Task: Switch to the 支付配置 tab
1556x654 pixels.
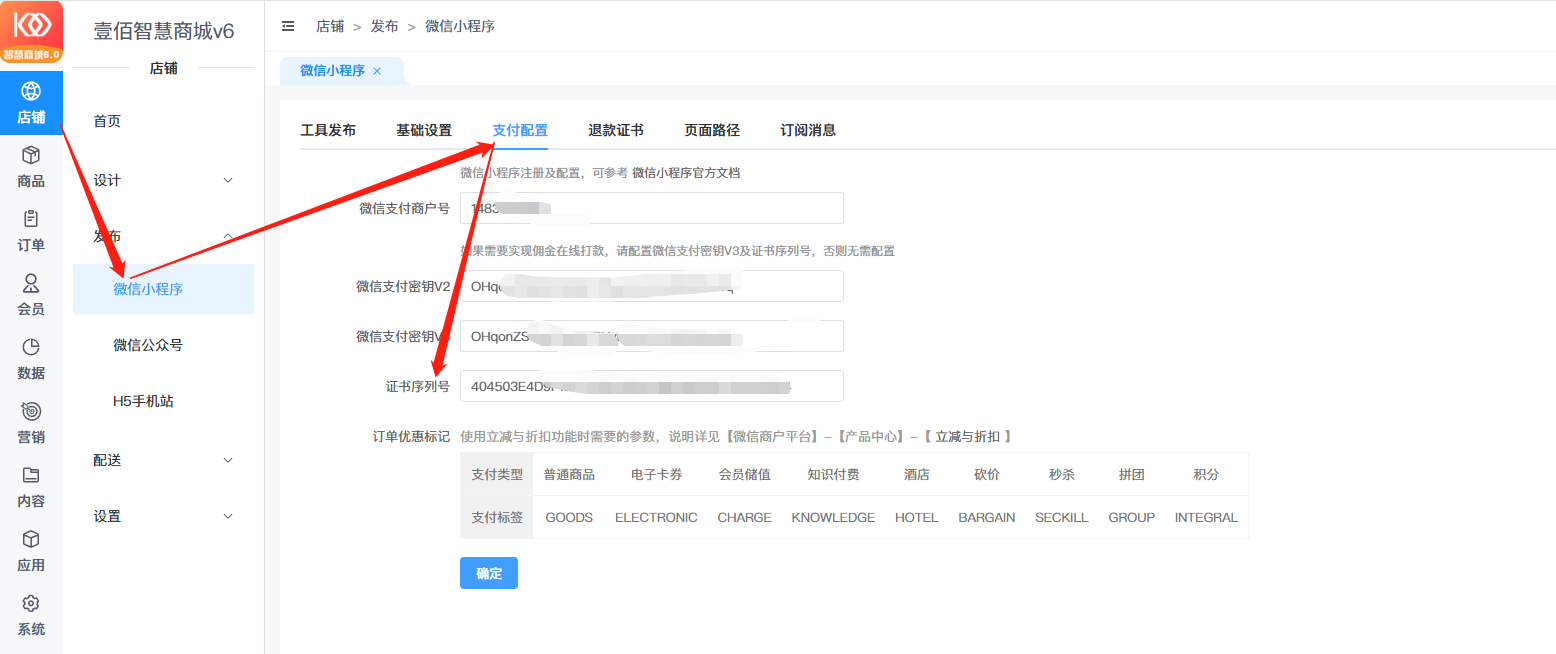Action: (x=520, y=130)
